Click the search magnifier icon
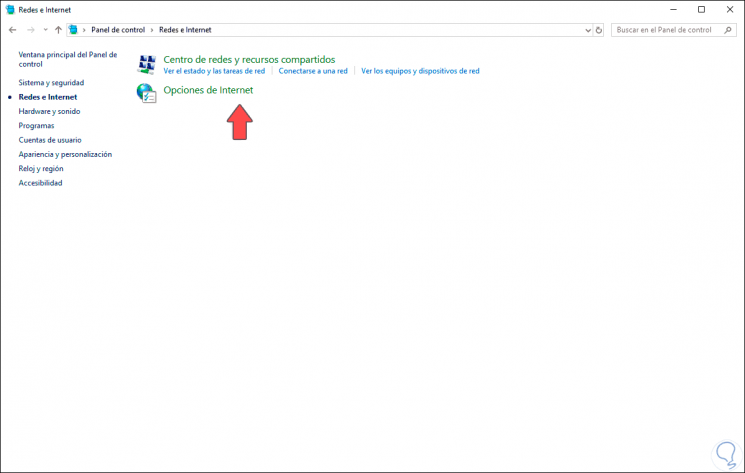 click(727, 30)
